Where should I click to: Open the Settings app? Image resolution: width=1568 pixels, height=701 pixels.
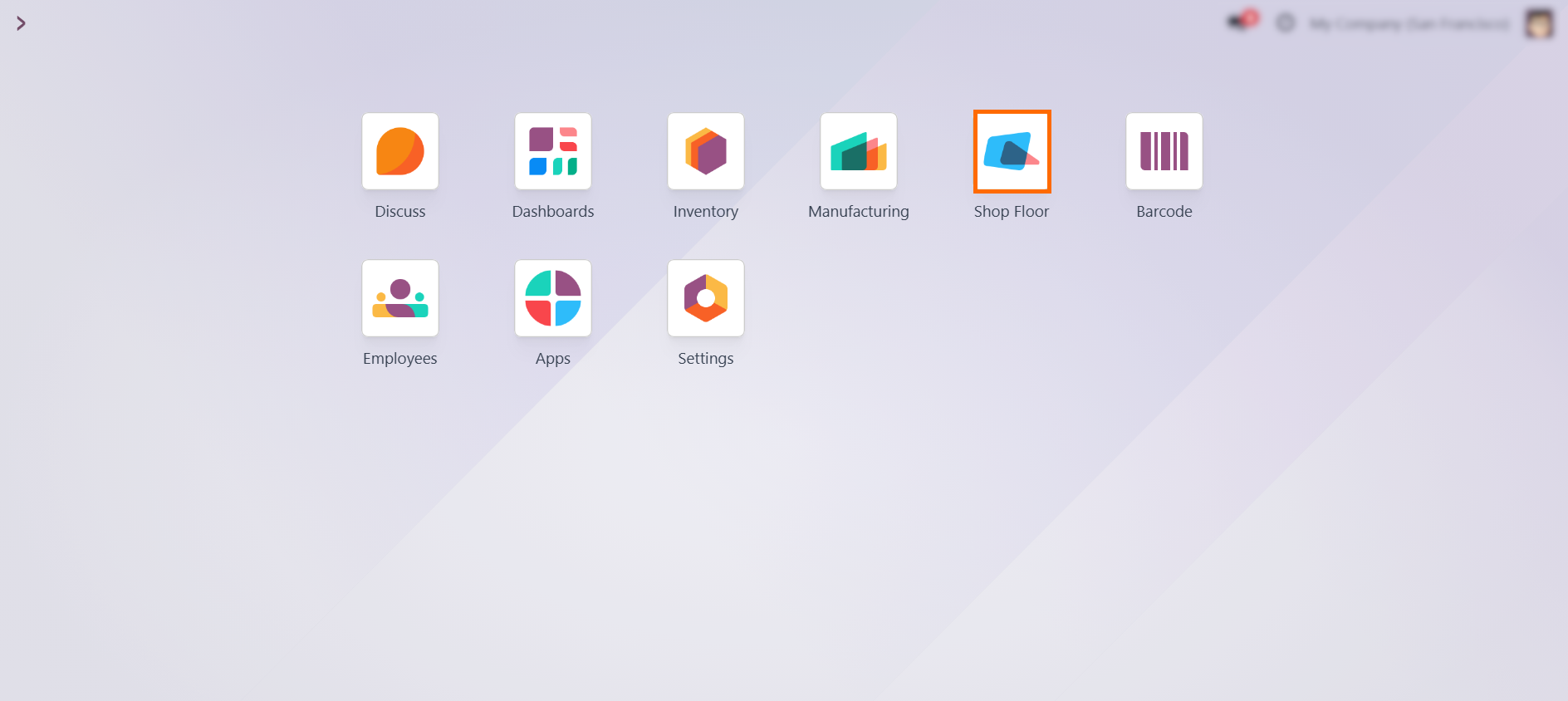click(x=706, y=298)
